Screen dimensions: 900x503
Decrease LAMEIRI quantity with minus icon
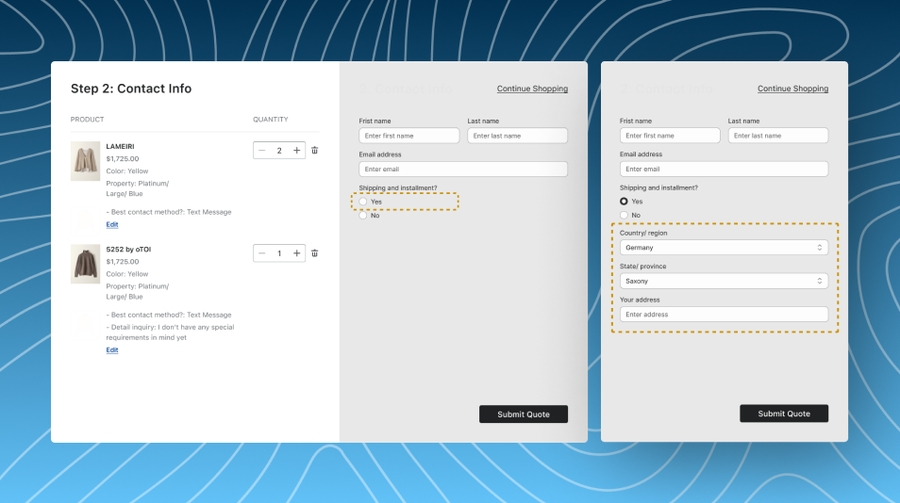coord(262,151)
